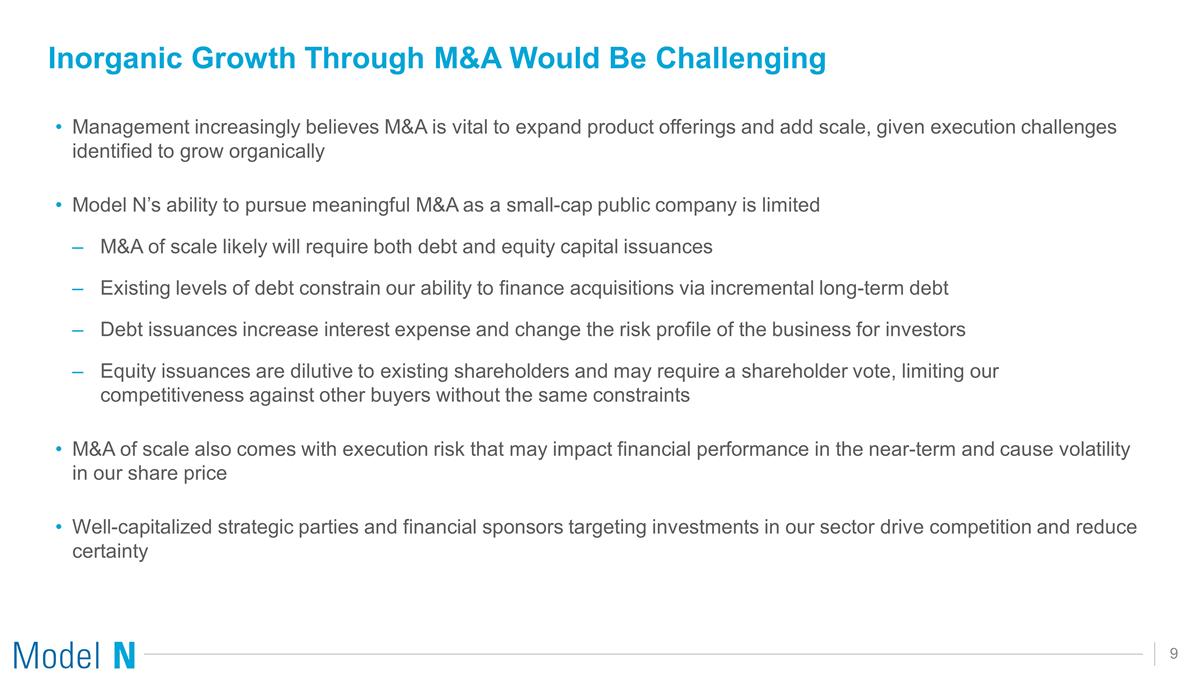
Task: Click the text 'identified to grow organically'
Action: point(198,152)
